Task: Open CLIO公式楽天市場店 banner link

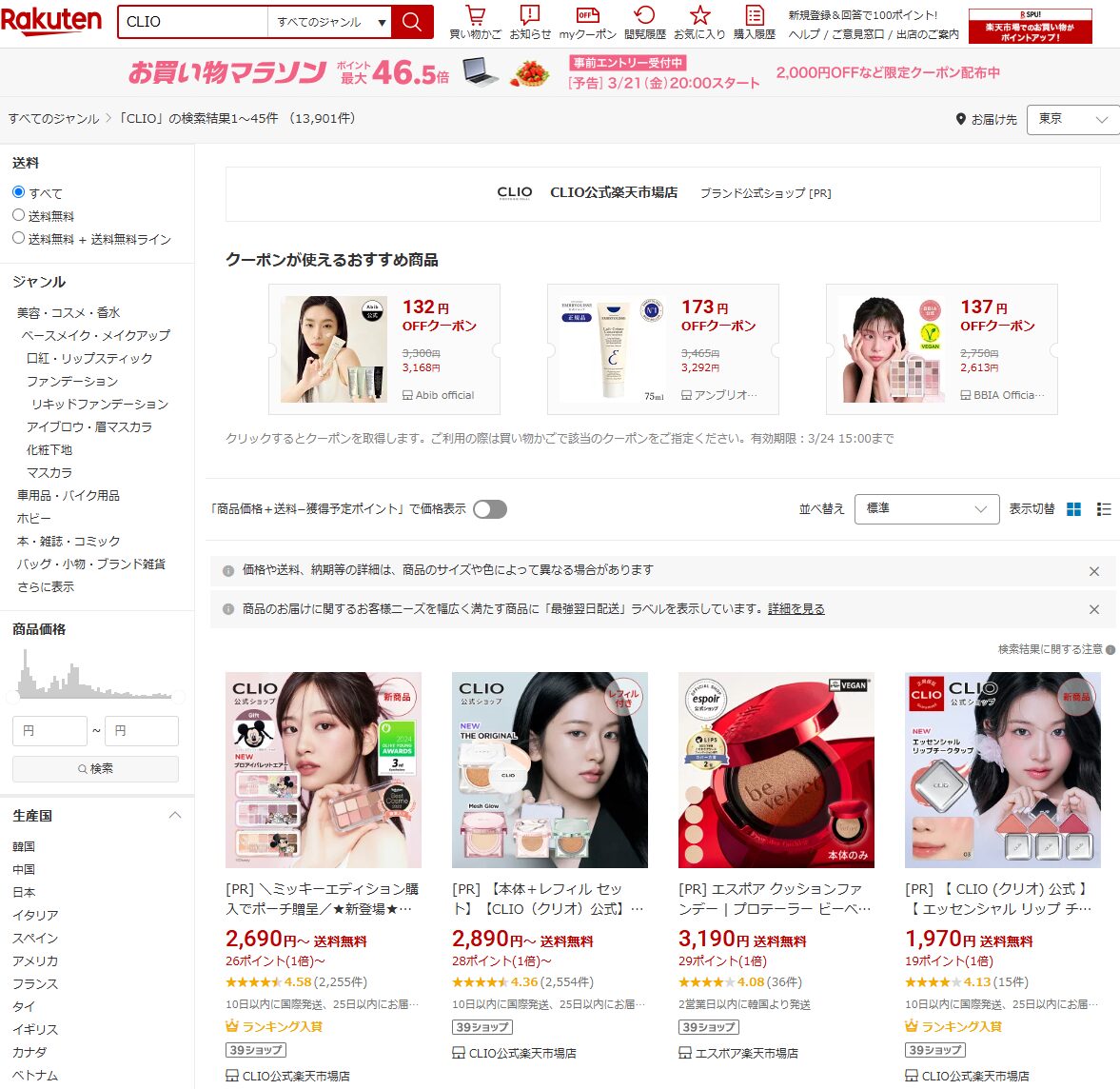Action: click(614, 193)
